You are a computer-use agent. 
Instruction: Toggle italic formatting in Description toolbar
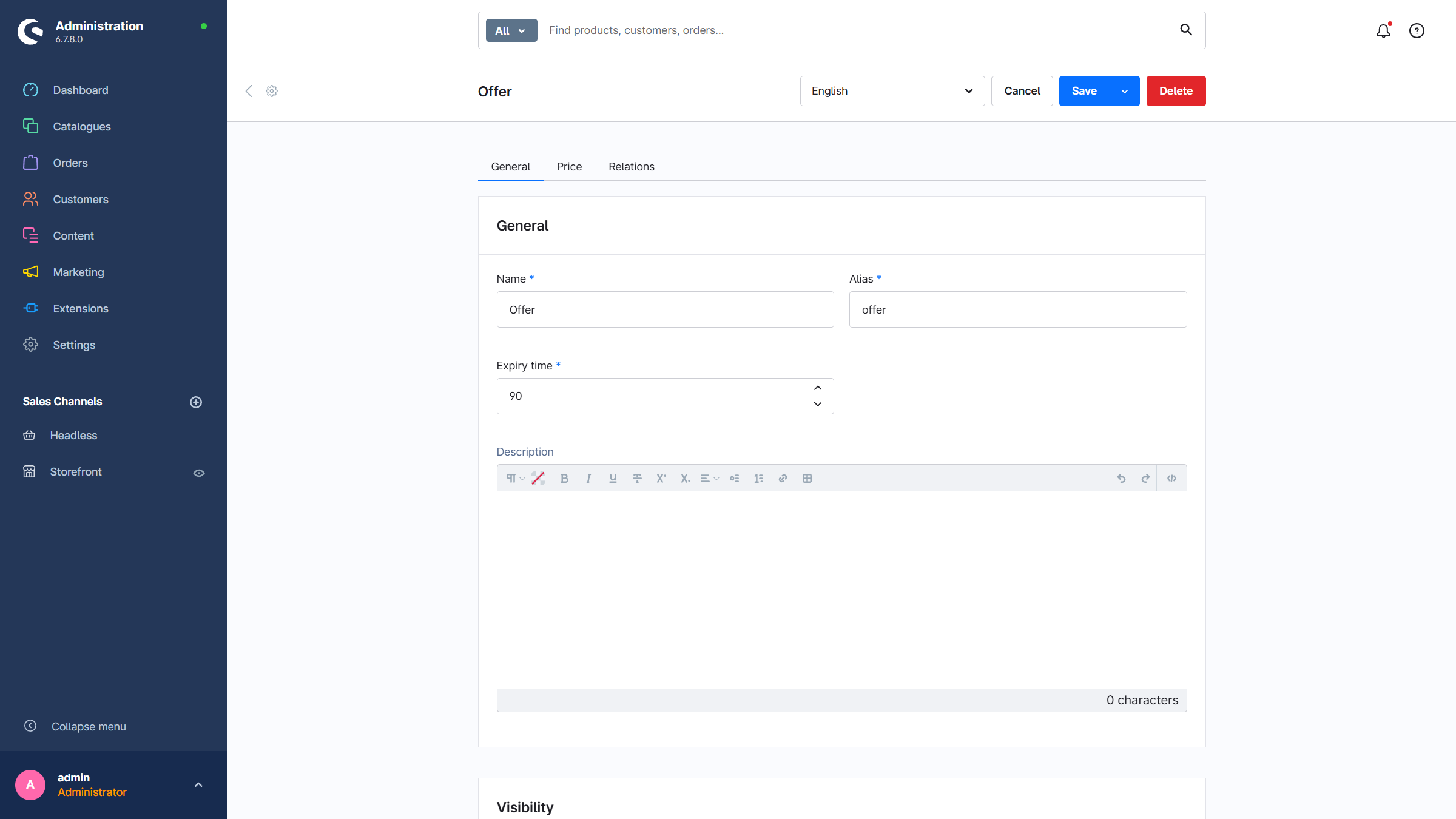[588, 479]
